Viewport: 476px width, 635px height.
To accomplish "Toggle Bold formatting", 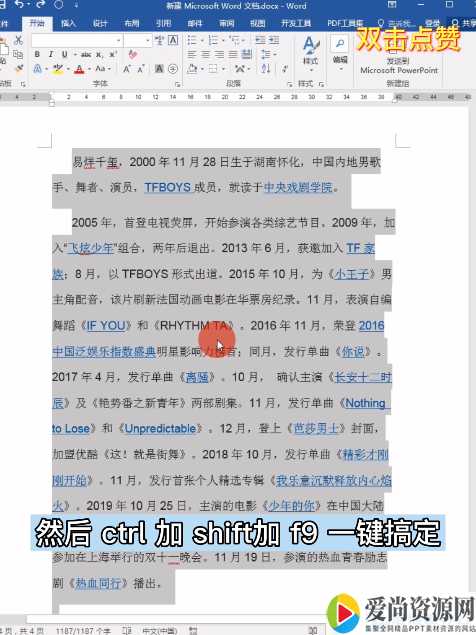I will (x=37, y=54).
